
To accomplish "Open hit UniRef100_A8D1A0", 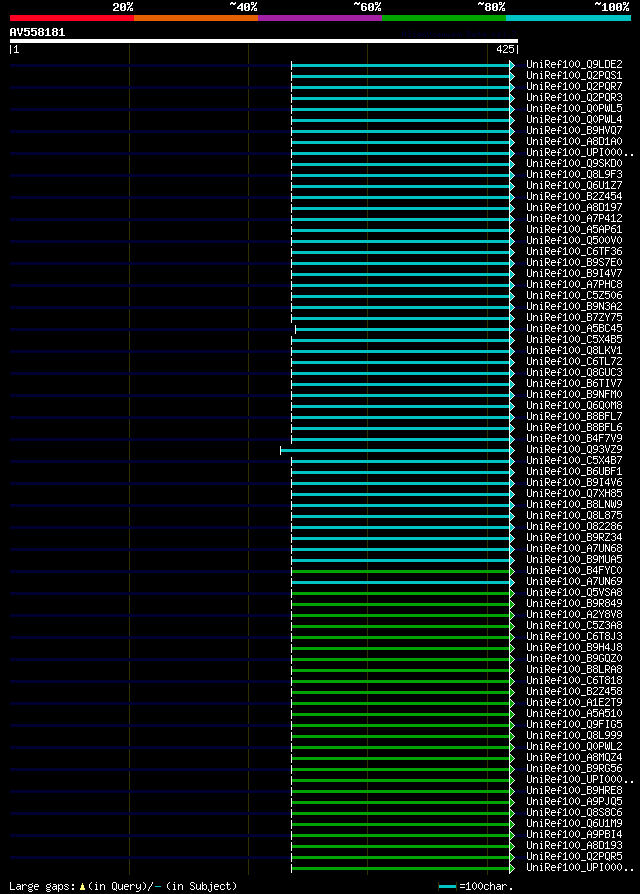I will pyautogui.click(x=574, y=141).
